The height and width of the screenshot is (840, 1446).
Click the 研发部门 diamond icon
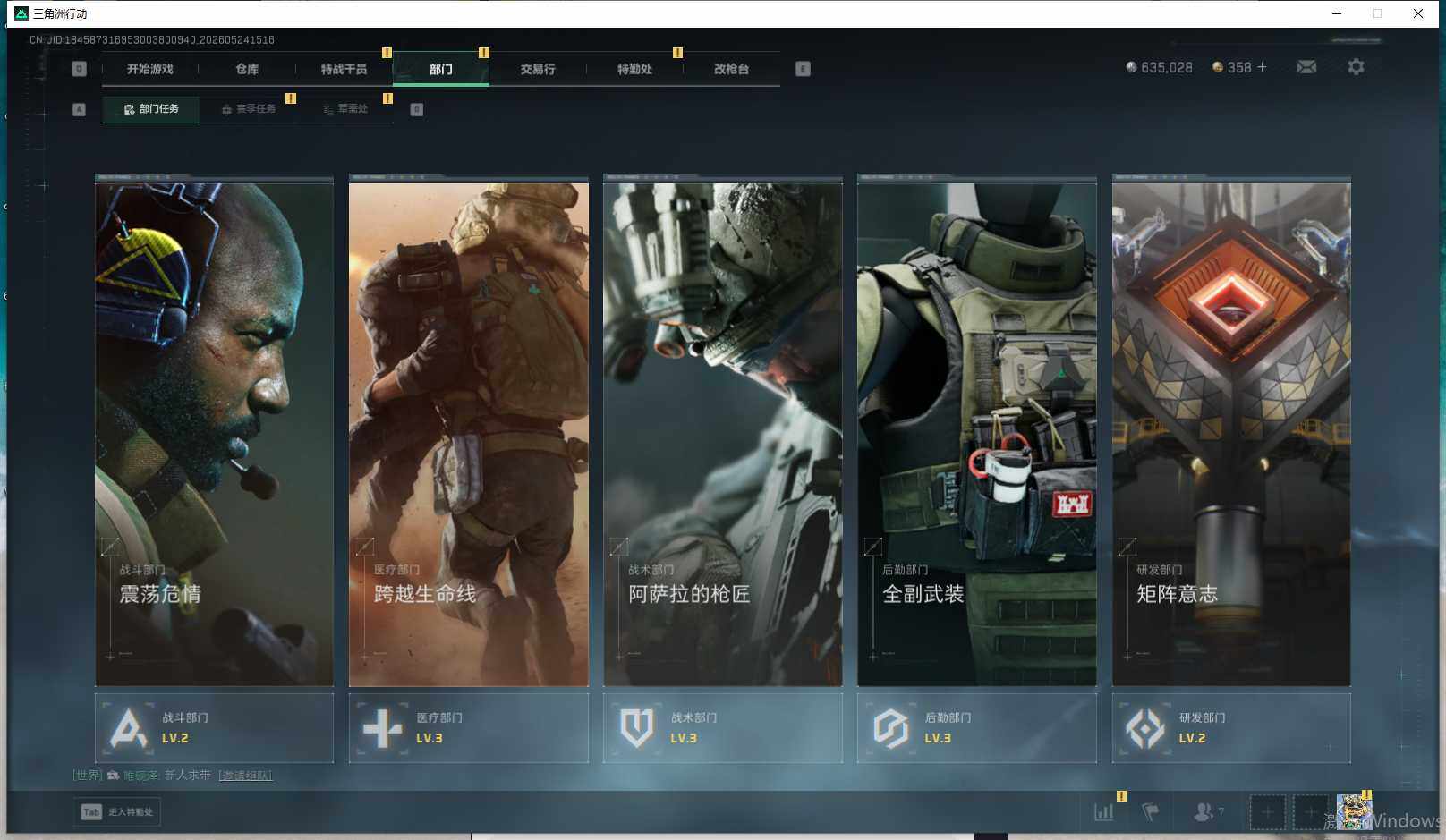pyautogui.click(x=1145, y=728)
